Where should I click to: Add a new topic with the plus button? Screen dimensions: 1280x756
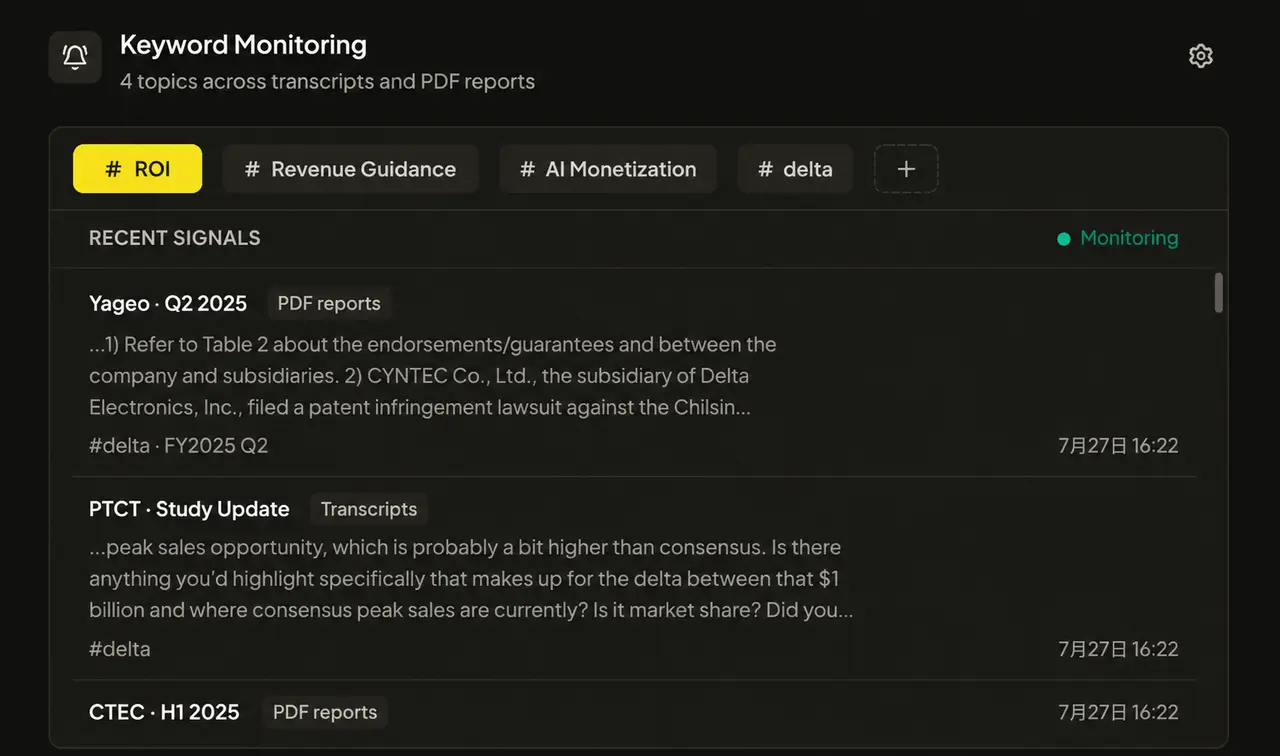click(x=906, y=169)
